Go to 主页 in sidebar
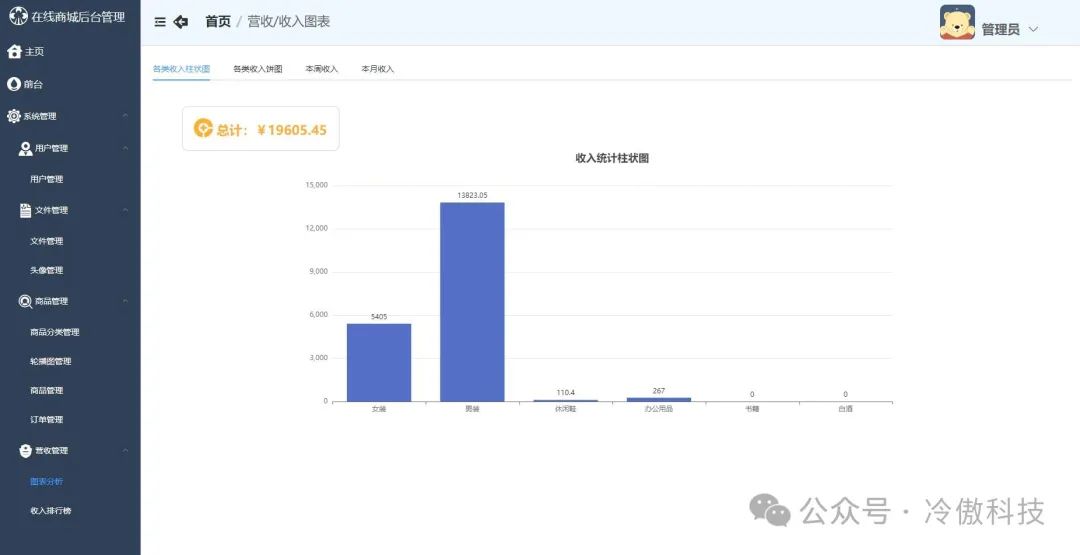Screen dimensions: 1080x555 click(34, 52)
